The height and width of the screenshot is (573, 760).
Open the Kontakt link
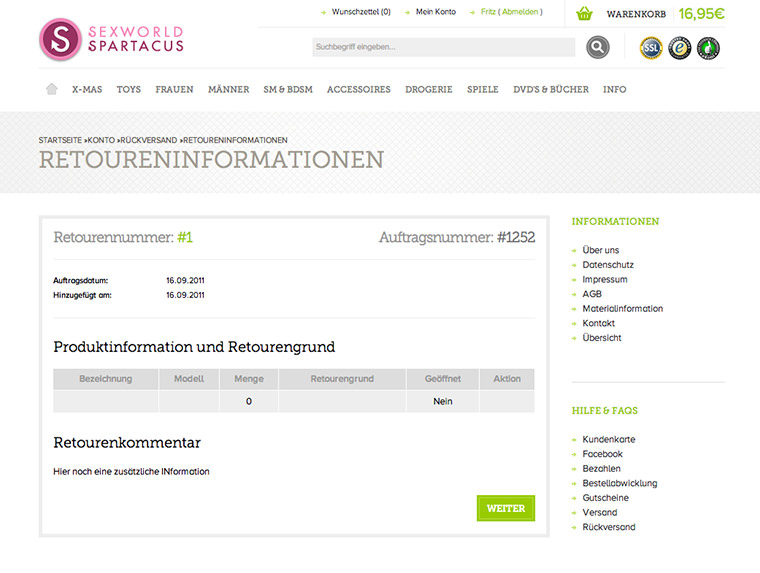(x=598, y=323)
